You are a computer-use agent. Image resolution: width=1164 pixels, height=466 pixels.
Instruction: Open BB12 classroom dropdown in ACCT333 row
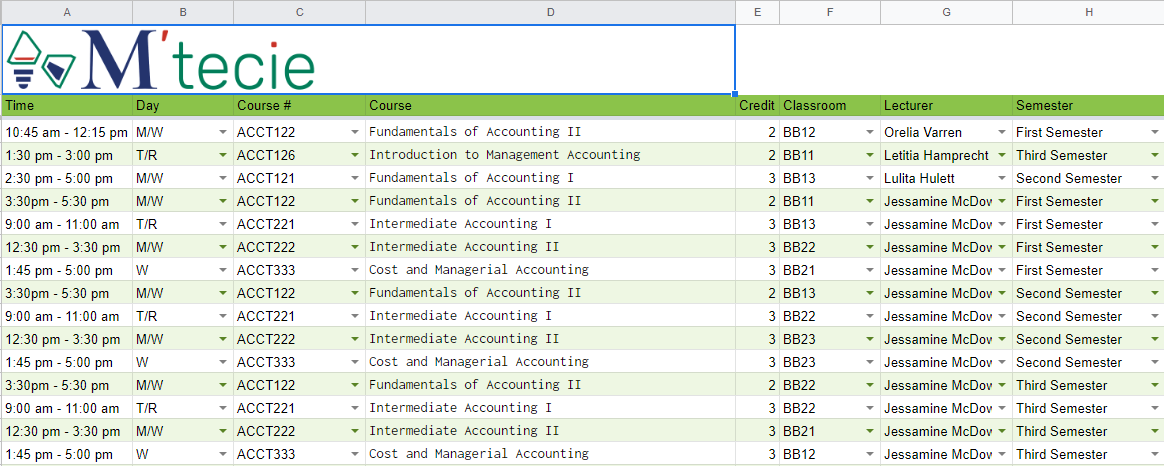pos(870,455)
